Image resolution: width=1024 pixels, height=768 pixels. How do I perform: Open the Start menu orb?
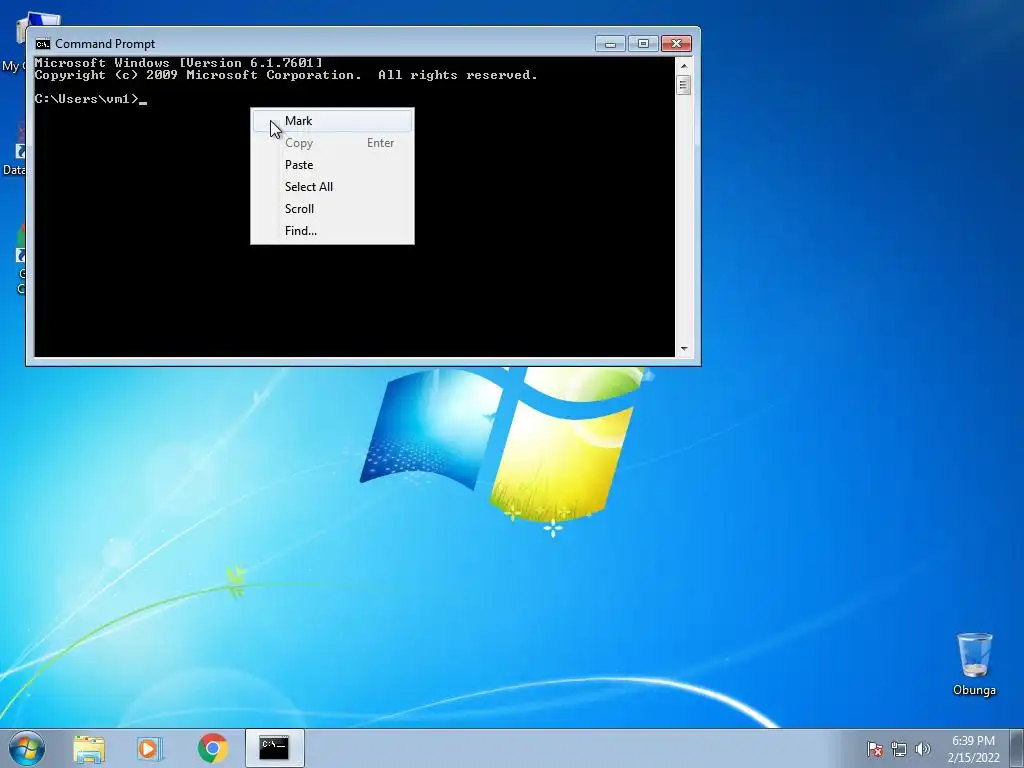27,748
